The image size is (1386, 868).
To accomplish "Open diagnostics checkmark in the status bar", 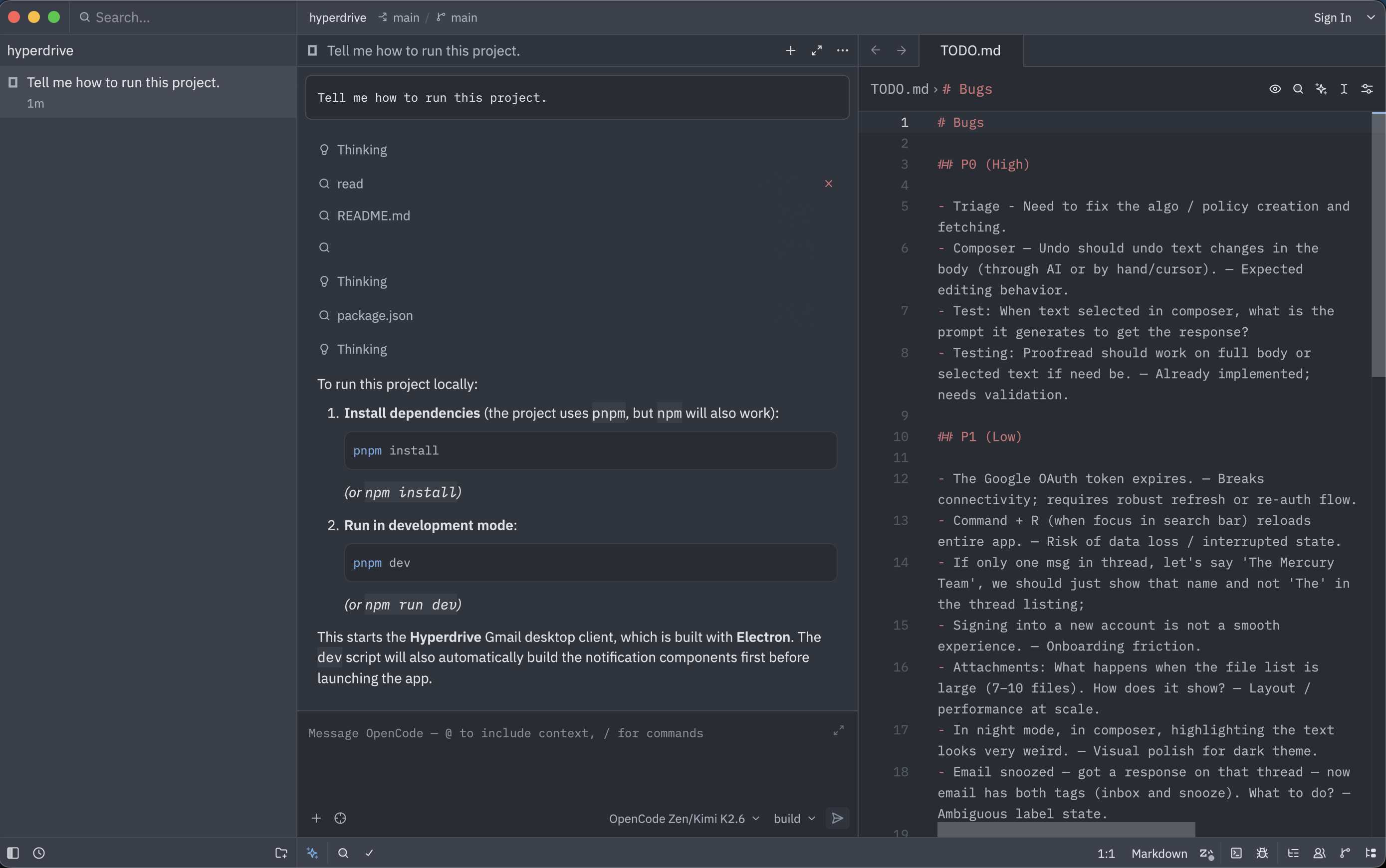I will (369, 853).
